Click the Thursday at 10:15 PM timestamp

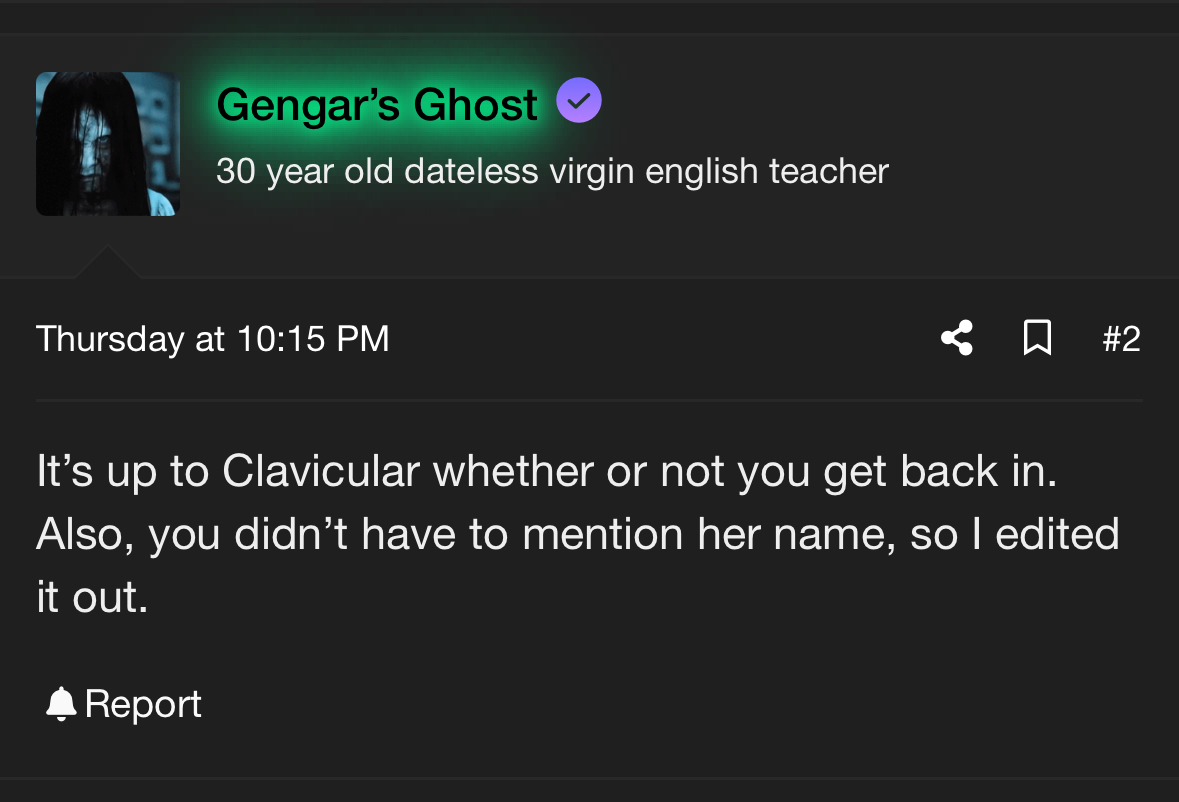(212, 339)
